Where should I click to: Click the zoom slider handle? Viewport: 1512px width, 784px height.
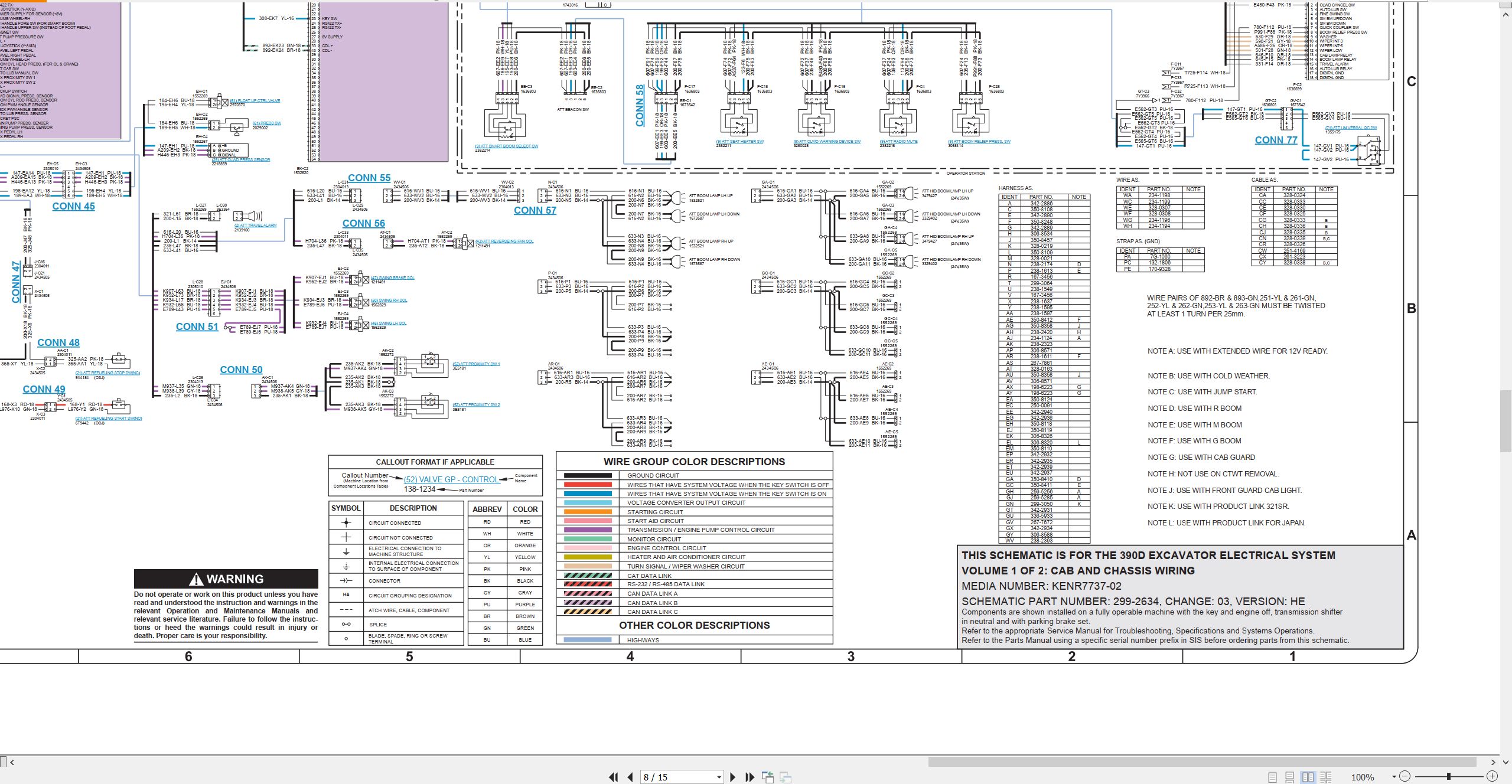[1449, 776]
